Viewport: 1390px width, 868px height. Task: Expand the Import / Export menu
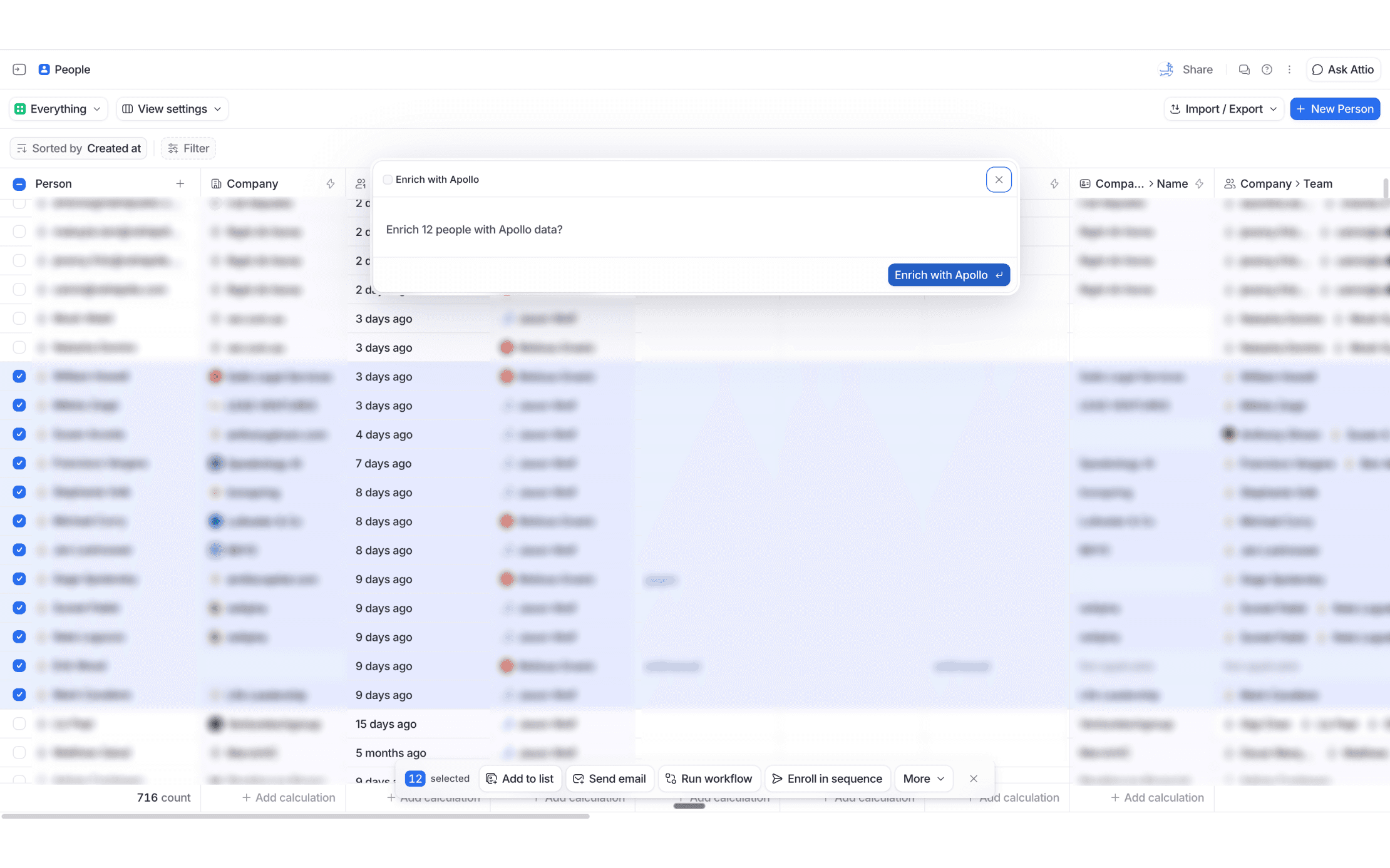tap(1223, 109)
